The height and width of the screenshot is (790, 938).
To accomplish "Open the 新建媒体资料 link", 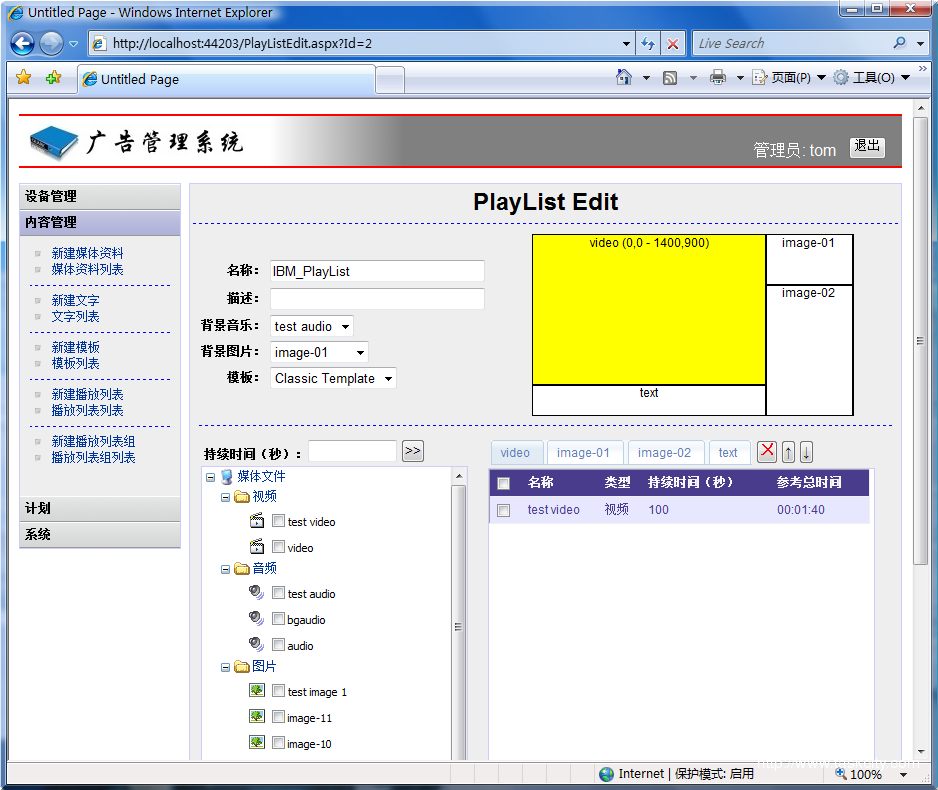I will (88, 254).
